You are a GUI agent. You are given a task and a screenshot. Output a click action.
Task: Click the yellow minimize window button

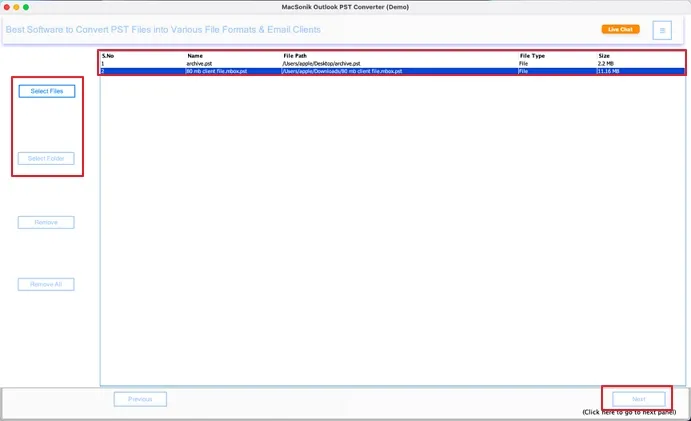pyautogui.click(x=16, y=7)
